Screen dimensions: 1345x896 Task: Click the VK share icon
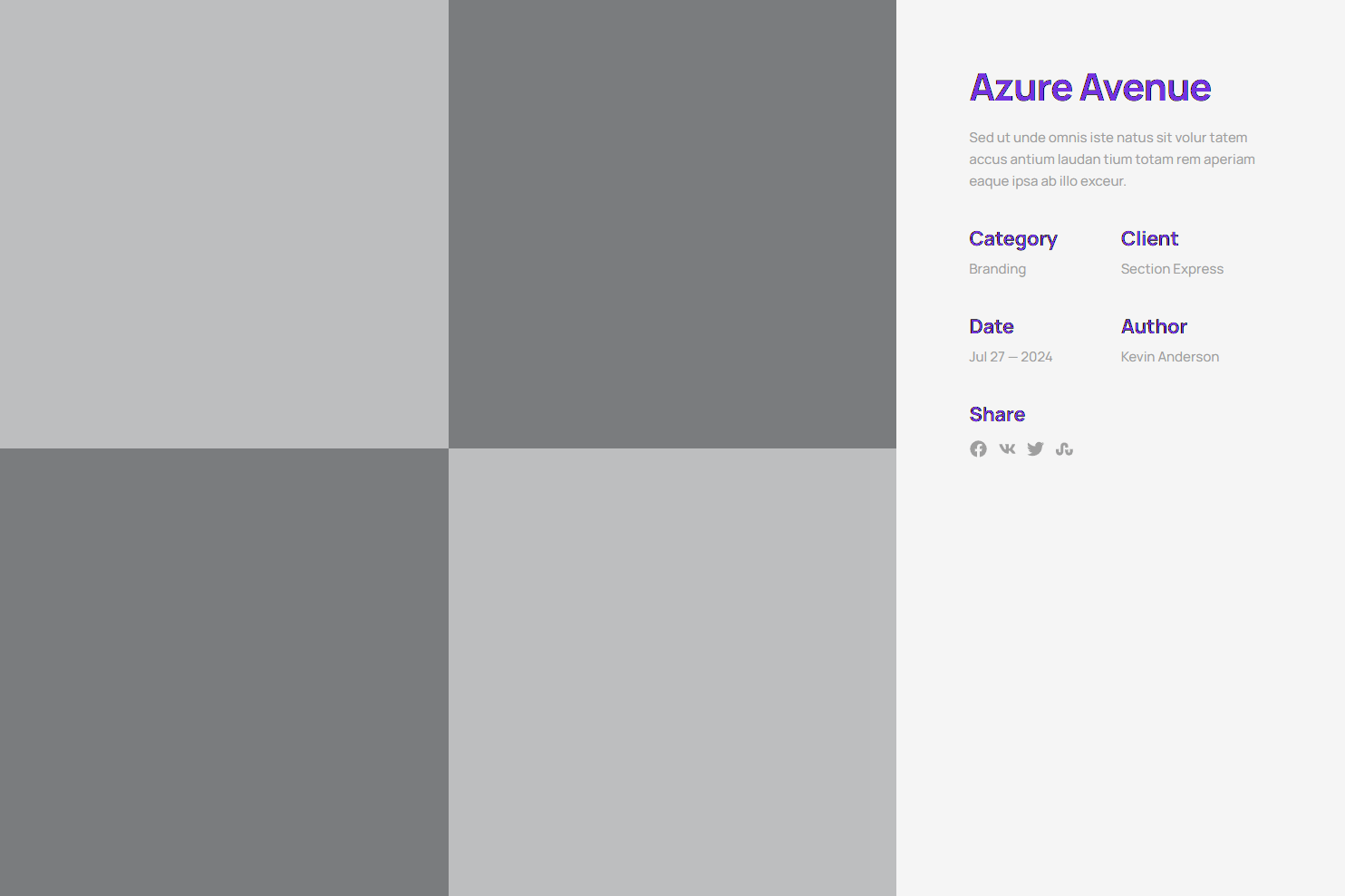tap(1007, 448)
